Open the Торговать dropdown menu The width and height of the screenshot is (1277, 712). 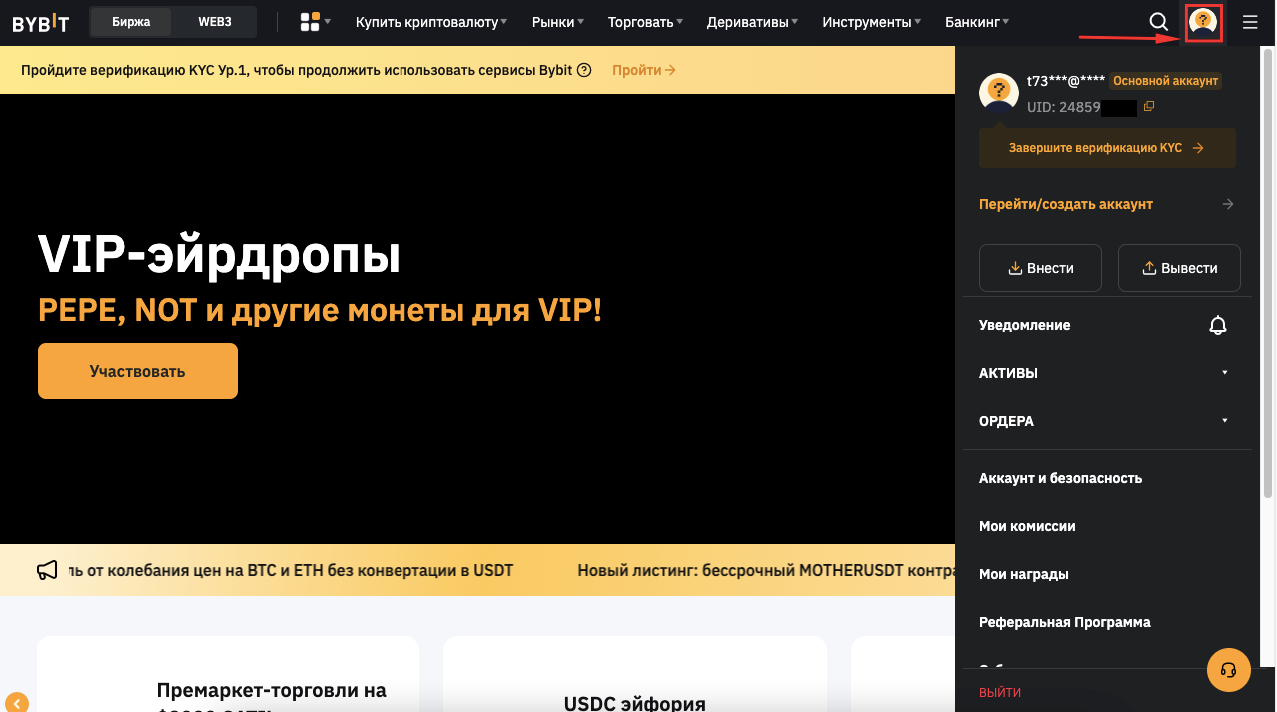click(646, 21)
